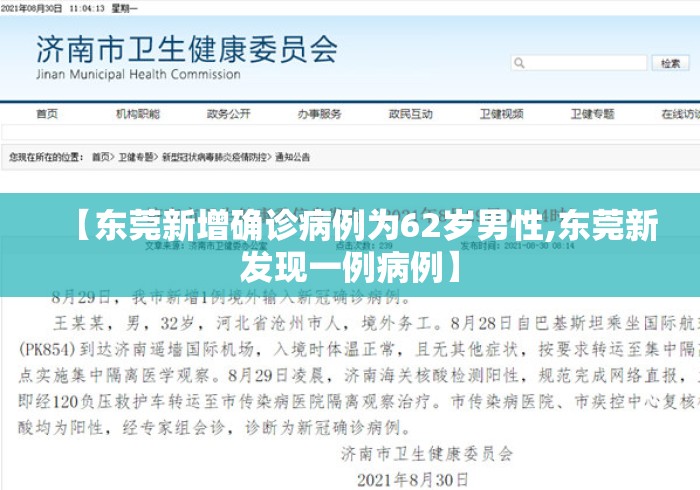The height and width of the screenshot is (490, 700).
Task: Open the 卫健视频 menu item
Action: pyautogui.click(x=502, y=114)
